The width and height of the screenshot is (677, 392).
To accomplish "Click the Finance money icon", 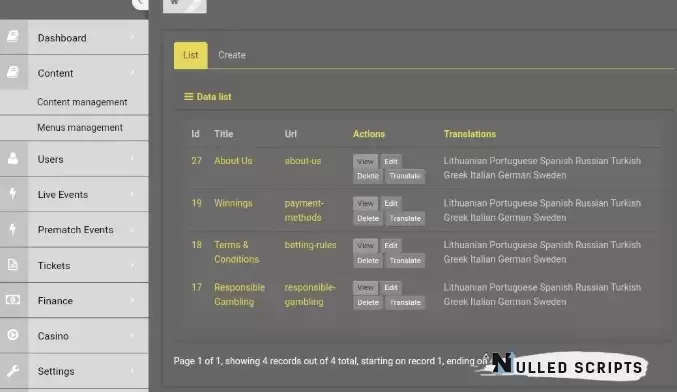I will pos(13,300).
